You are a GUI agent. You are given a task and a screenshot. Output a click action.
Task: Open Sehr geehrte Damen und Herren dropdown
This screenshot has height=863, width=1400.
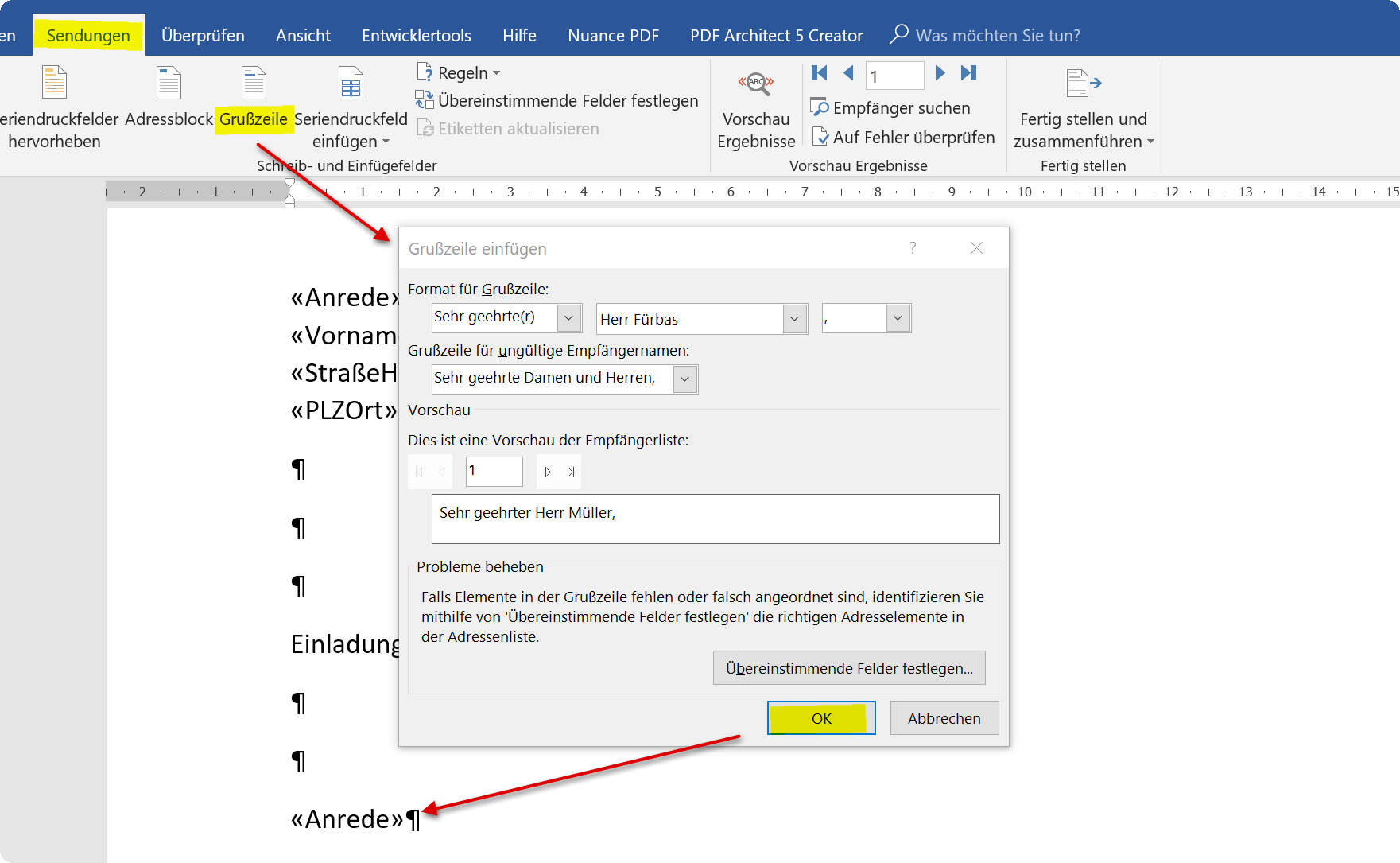coord(684,379)
